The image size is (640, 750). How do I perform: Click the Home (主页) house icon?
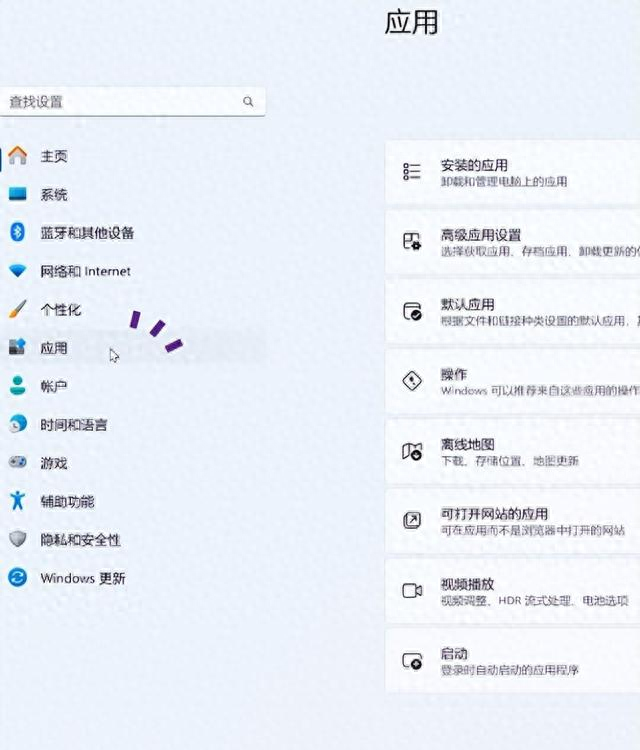(18, 155)
